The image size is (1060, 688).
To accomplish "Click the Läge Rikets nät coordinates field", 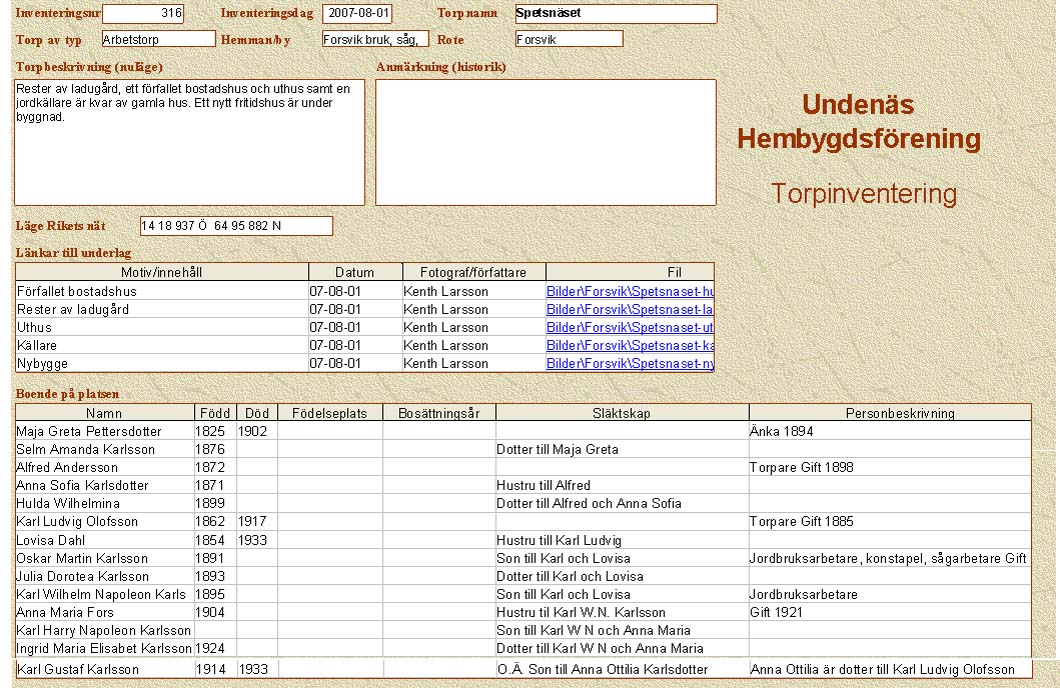I will (235, 226).
